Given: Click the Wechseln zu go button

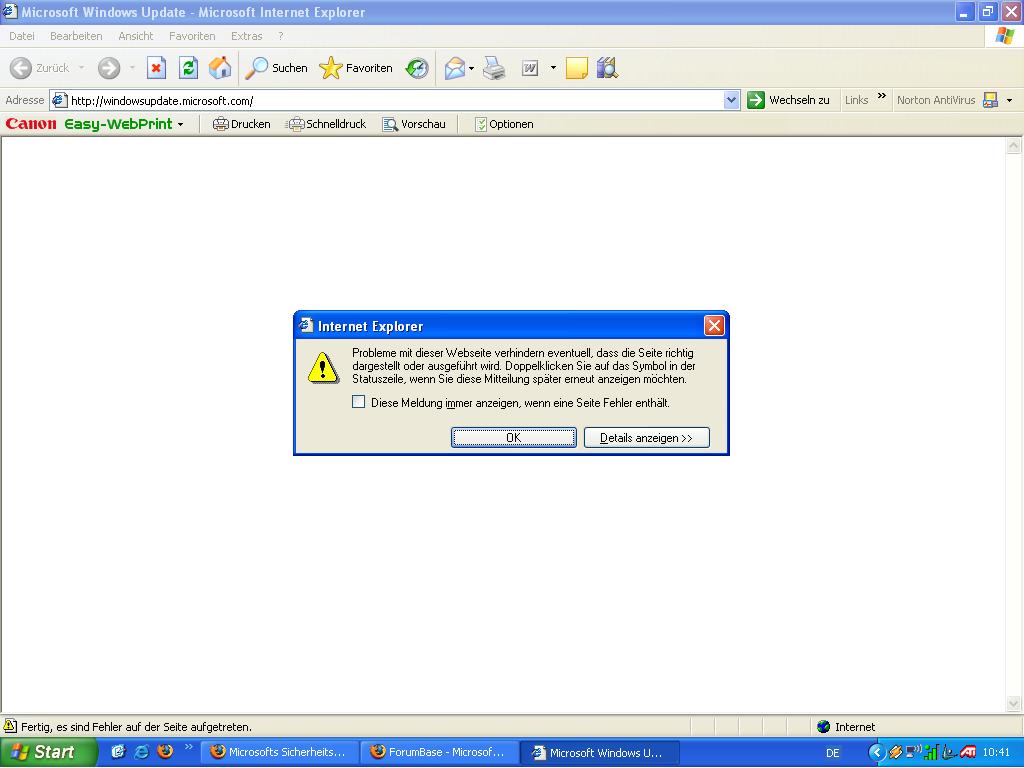Looking at the screenshot, I should pyautogui.click(x=788, y=100).
